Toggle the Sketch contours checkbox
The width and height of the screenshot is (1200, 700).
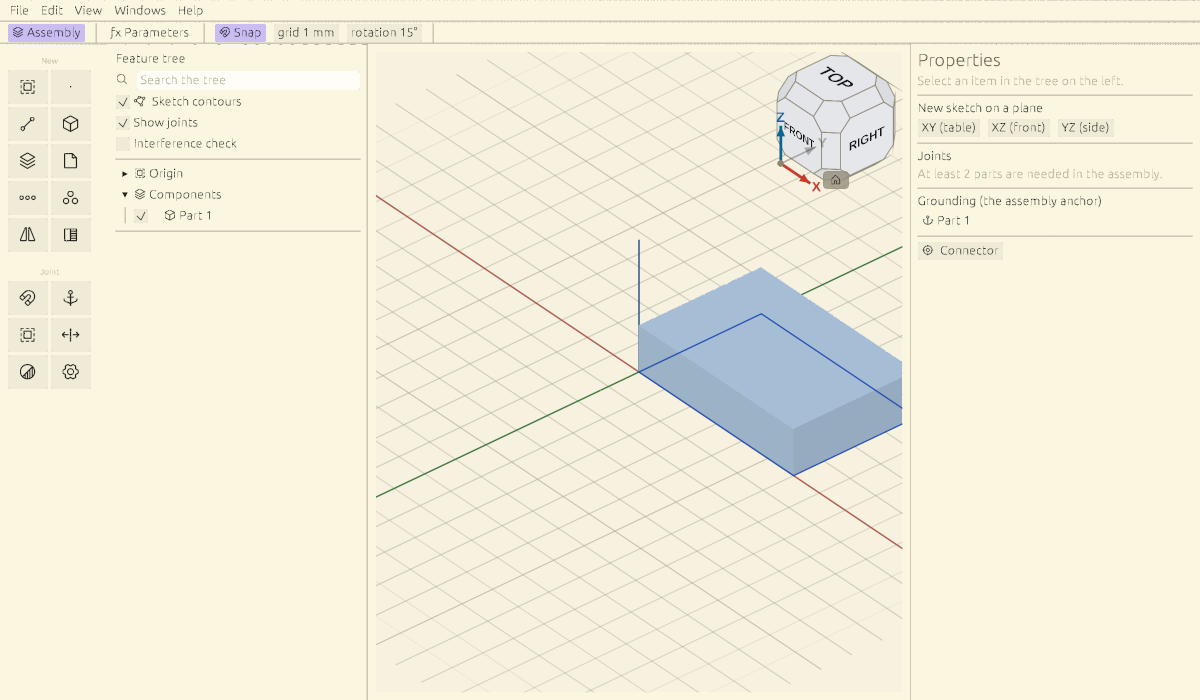click(x=123, y=102)
